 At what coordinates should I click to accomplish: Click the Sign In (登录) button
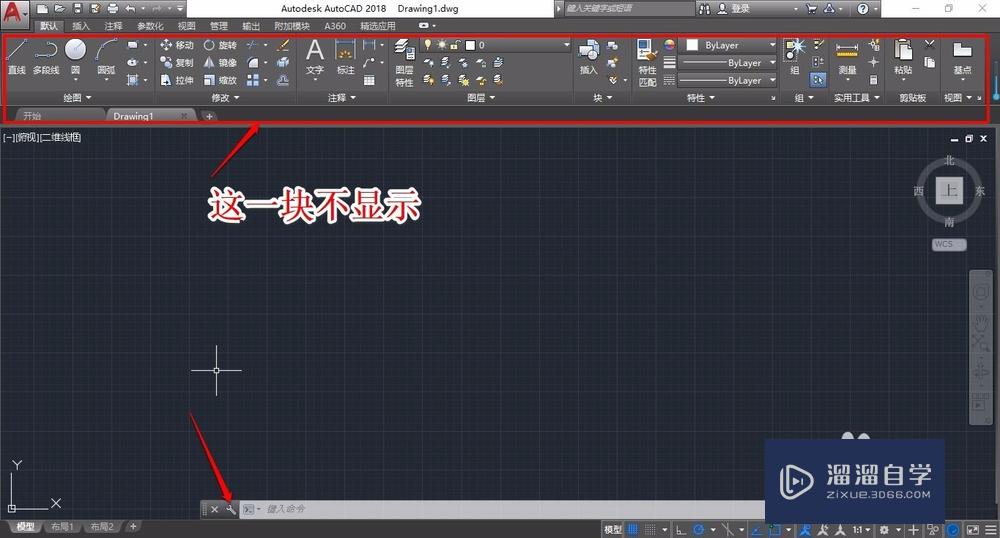click(733, 9)
